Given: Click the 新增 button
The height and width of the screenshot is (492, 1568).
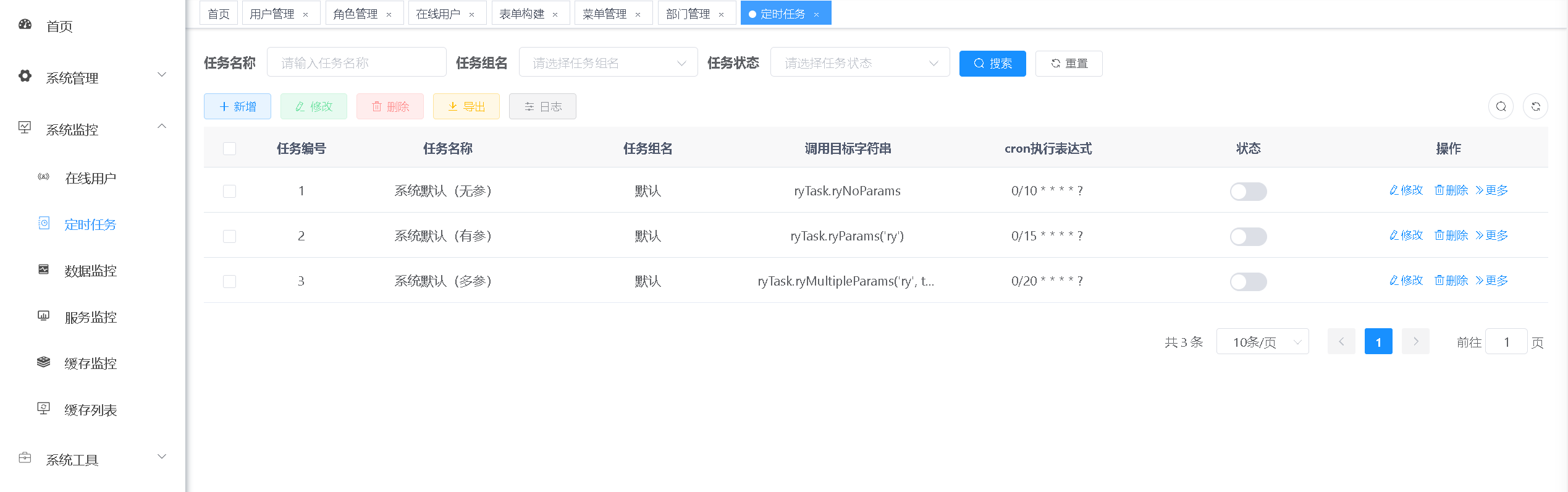Looking at the screenshot, I should (237, 106).
